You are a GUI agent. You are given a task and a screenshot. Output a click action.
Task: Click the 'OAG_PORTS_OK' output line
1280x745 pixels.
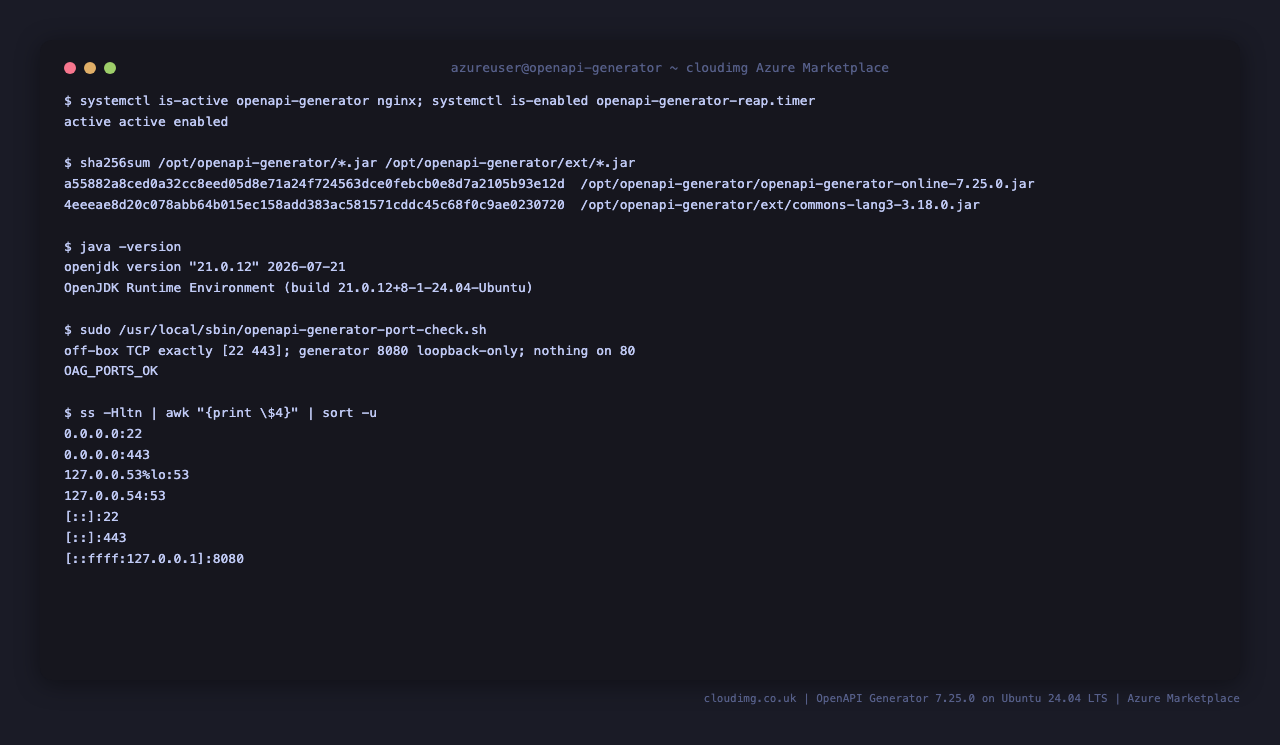pos(111,371)
